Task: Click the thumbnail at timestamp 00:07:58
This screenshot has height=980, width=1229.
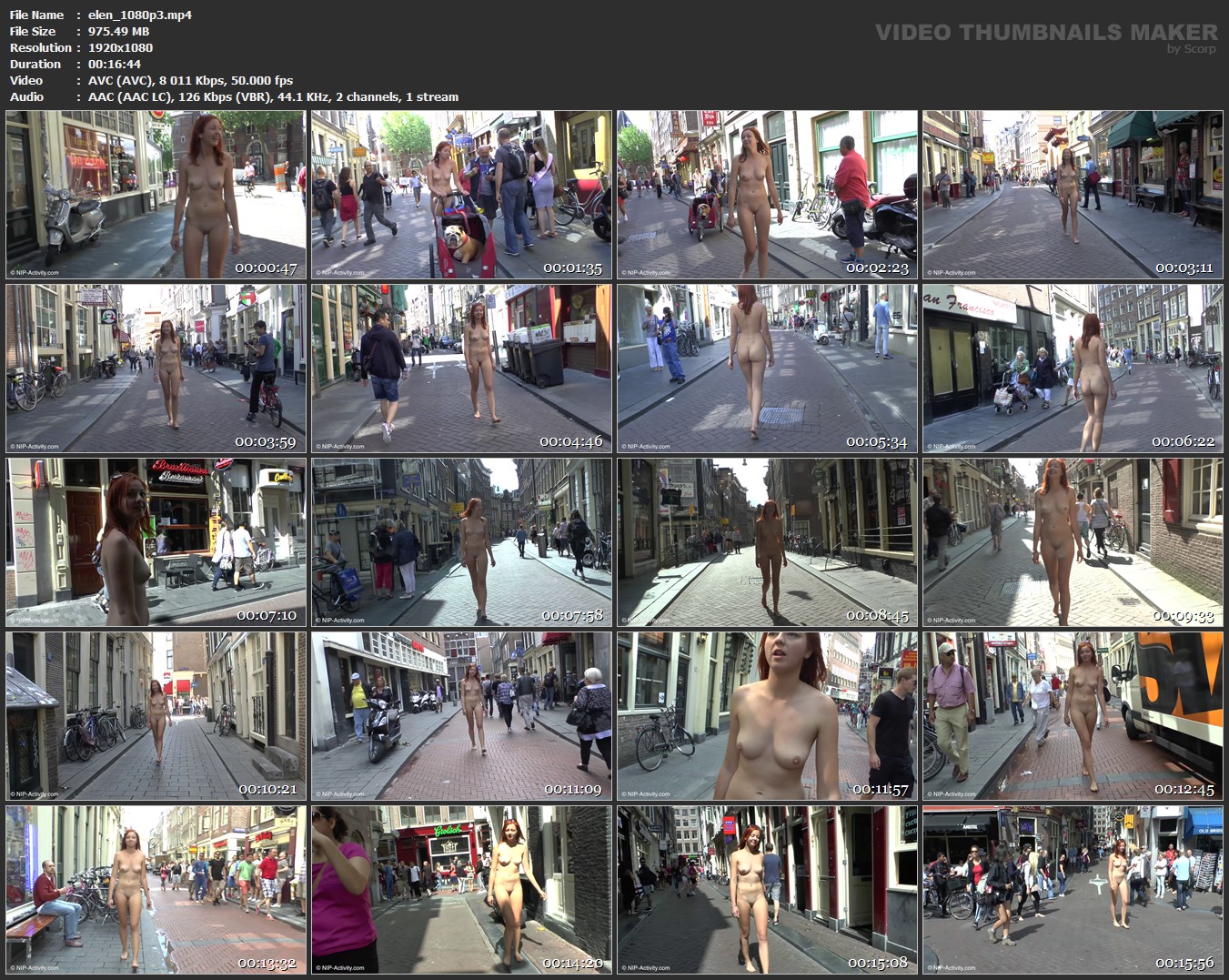Action: click(462, 542)
